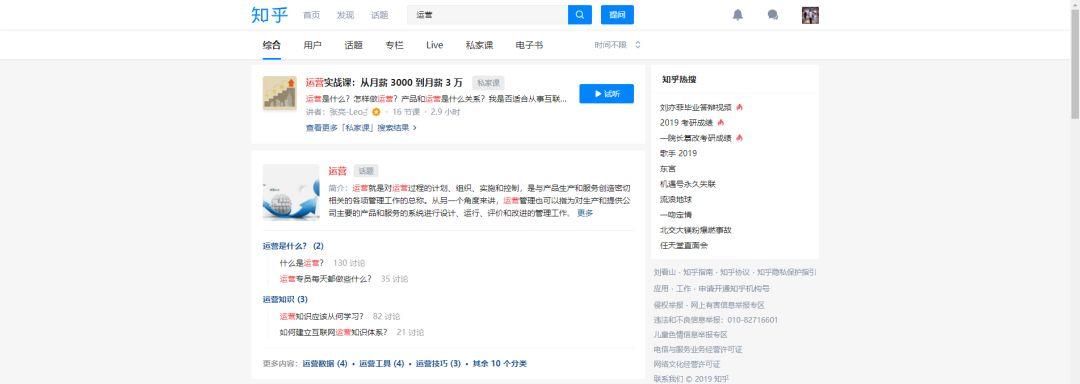Select the 综合 search tab

271,45
